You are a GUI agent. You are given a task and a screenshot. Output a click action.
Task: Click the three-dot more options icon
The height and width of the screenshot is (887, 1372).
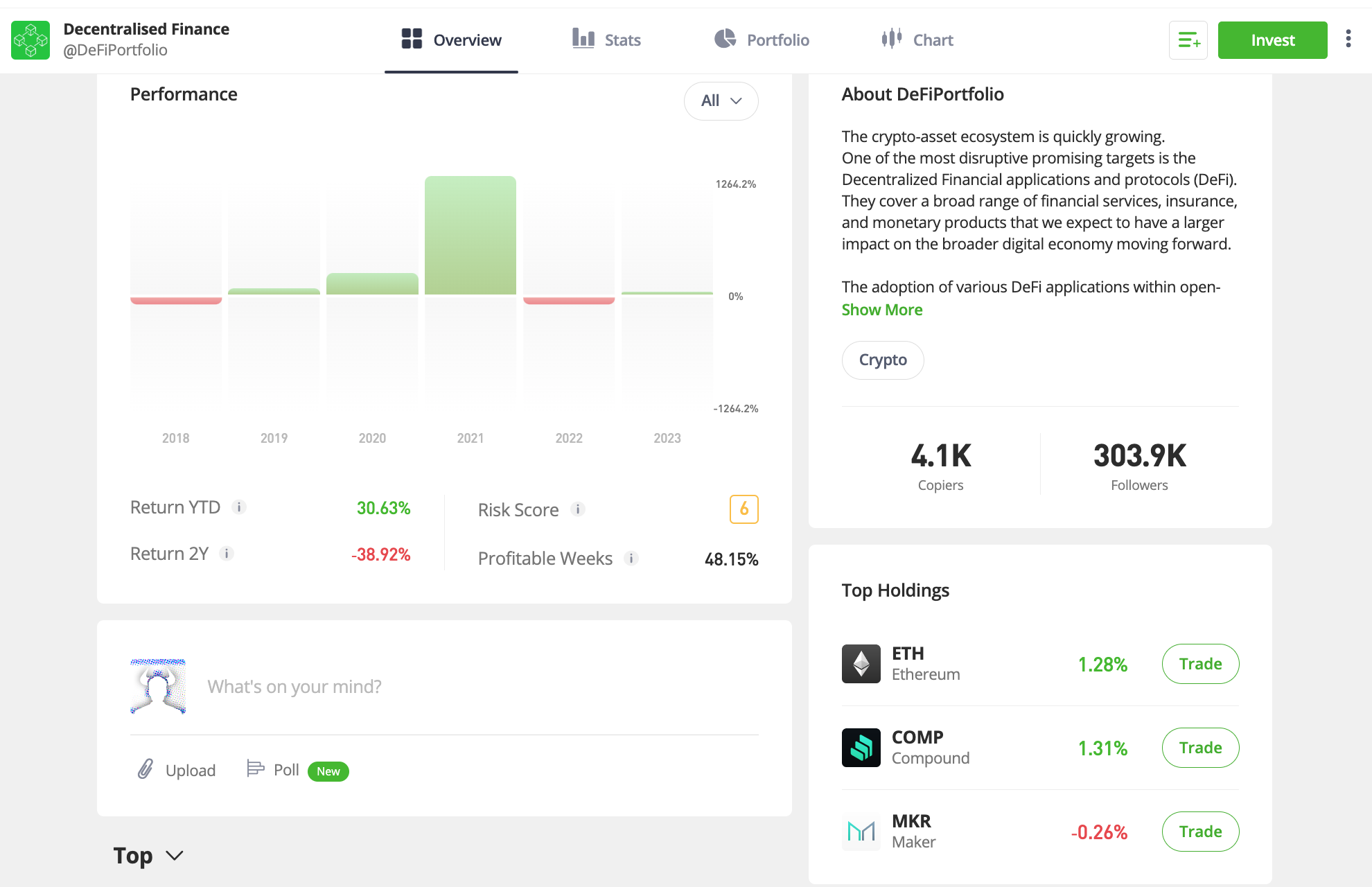click(1349, 40)
